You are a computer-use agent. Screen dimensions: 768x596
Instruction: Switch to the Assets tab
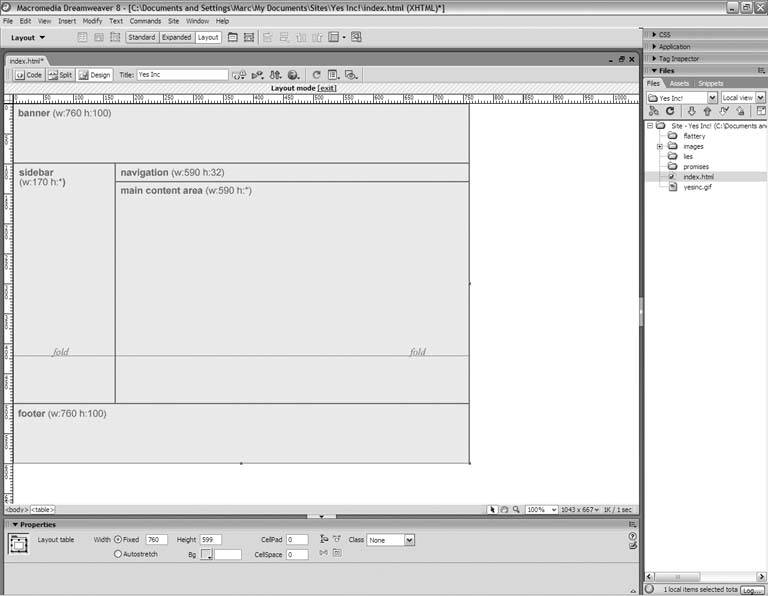pyautogui.click(x=679, y=83)
